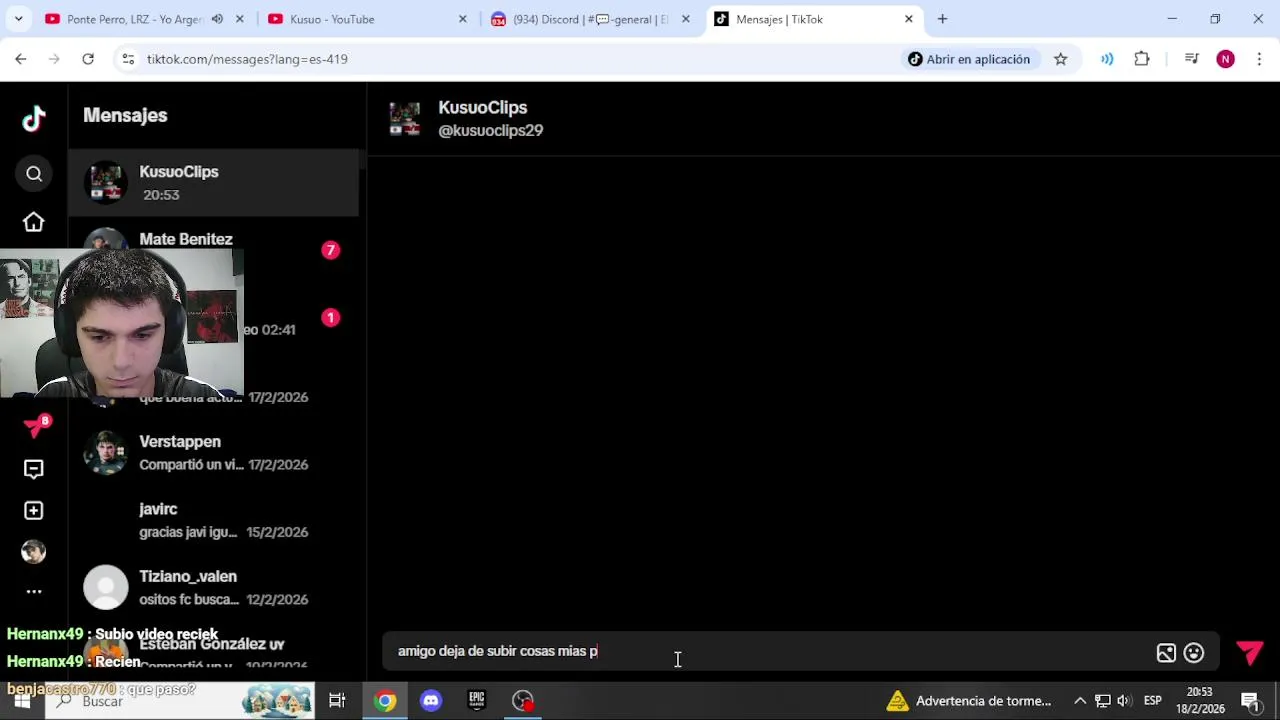Click Abrir en aplicación button
Viewport: 1280px width, 720px height.
coord(968,59)
